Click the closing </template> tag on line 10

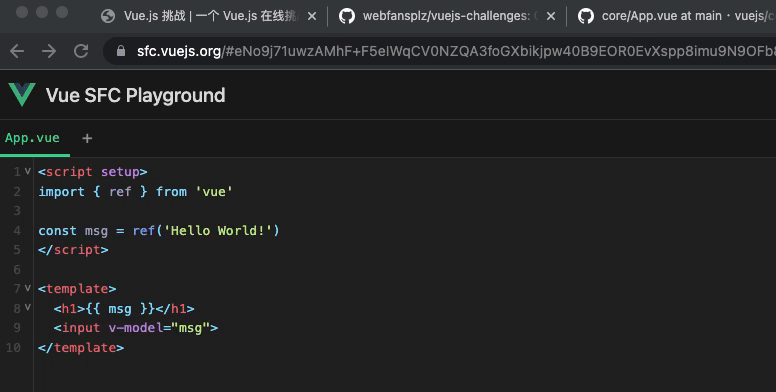coord(81,347)
